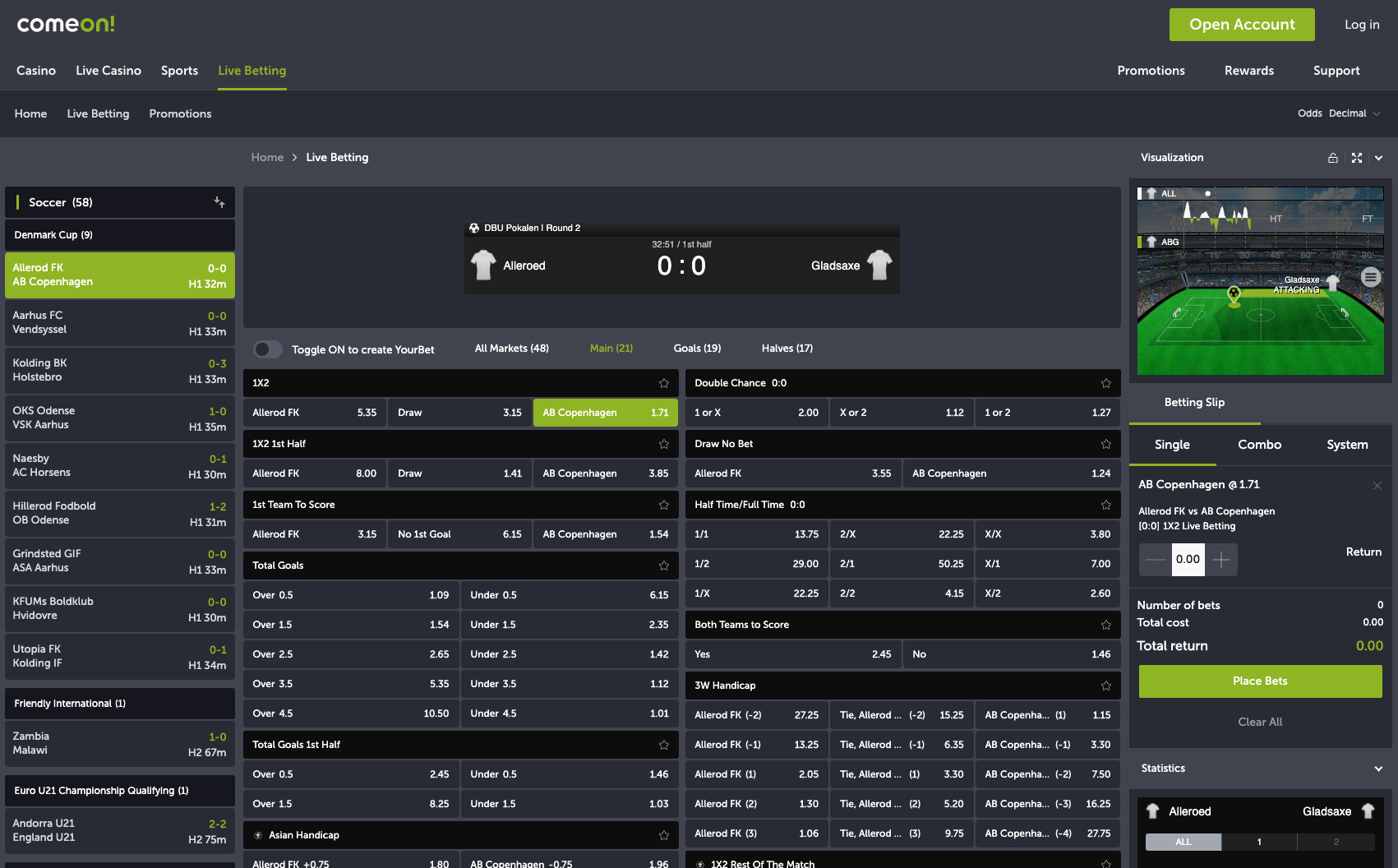This screenshot has width=1398, height=868.
Task: Collapse the Visualization panel
Action: 1378,158
